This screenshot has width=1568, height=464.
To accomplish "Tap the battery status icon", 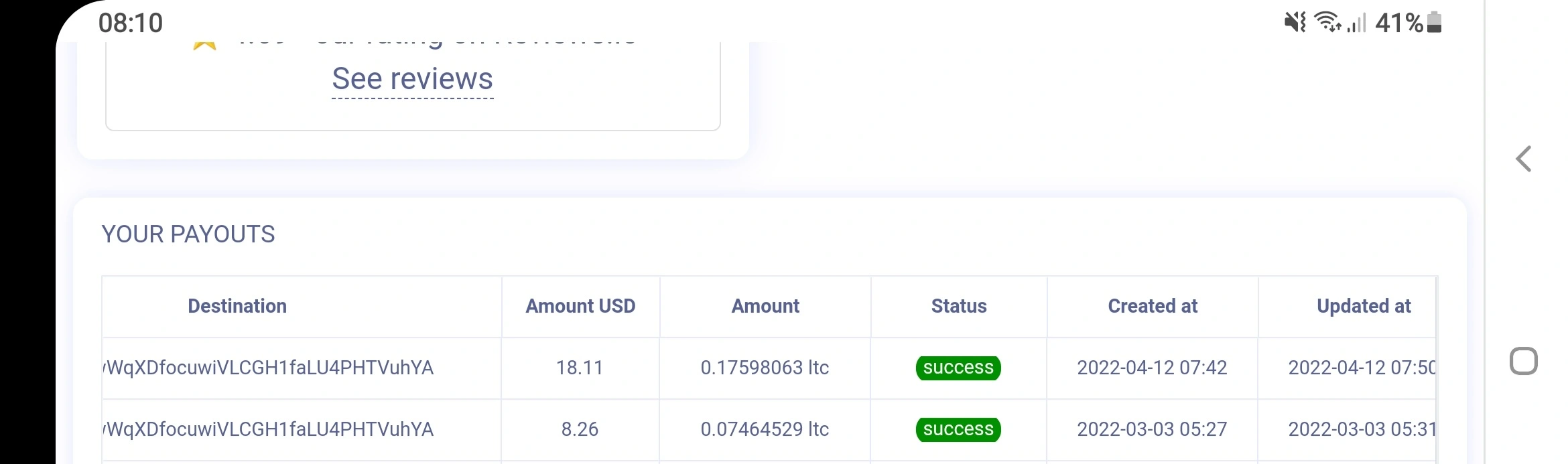I will click(x=1434, y=22).
